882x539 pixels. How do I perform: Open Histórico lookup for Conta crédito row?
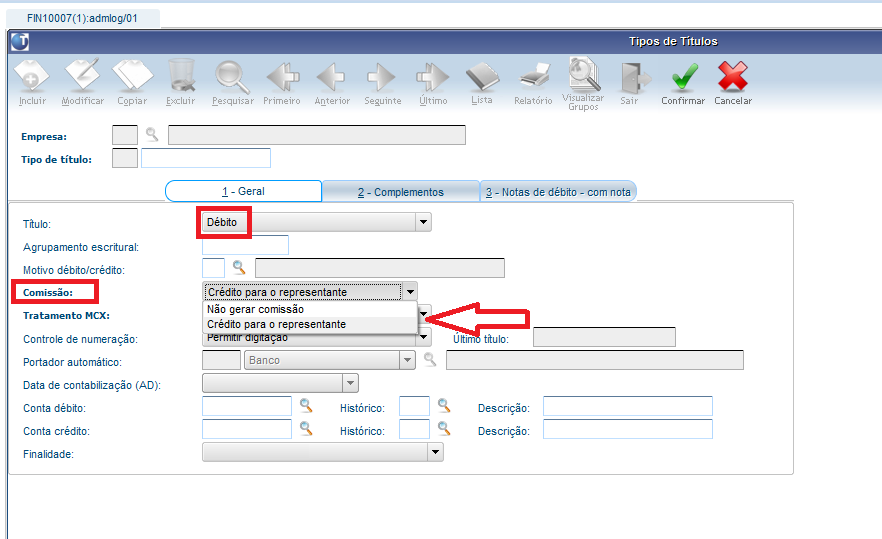(444, 429)
